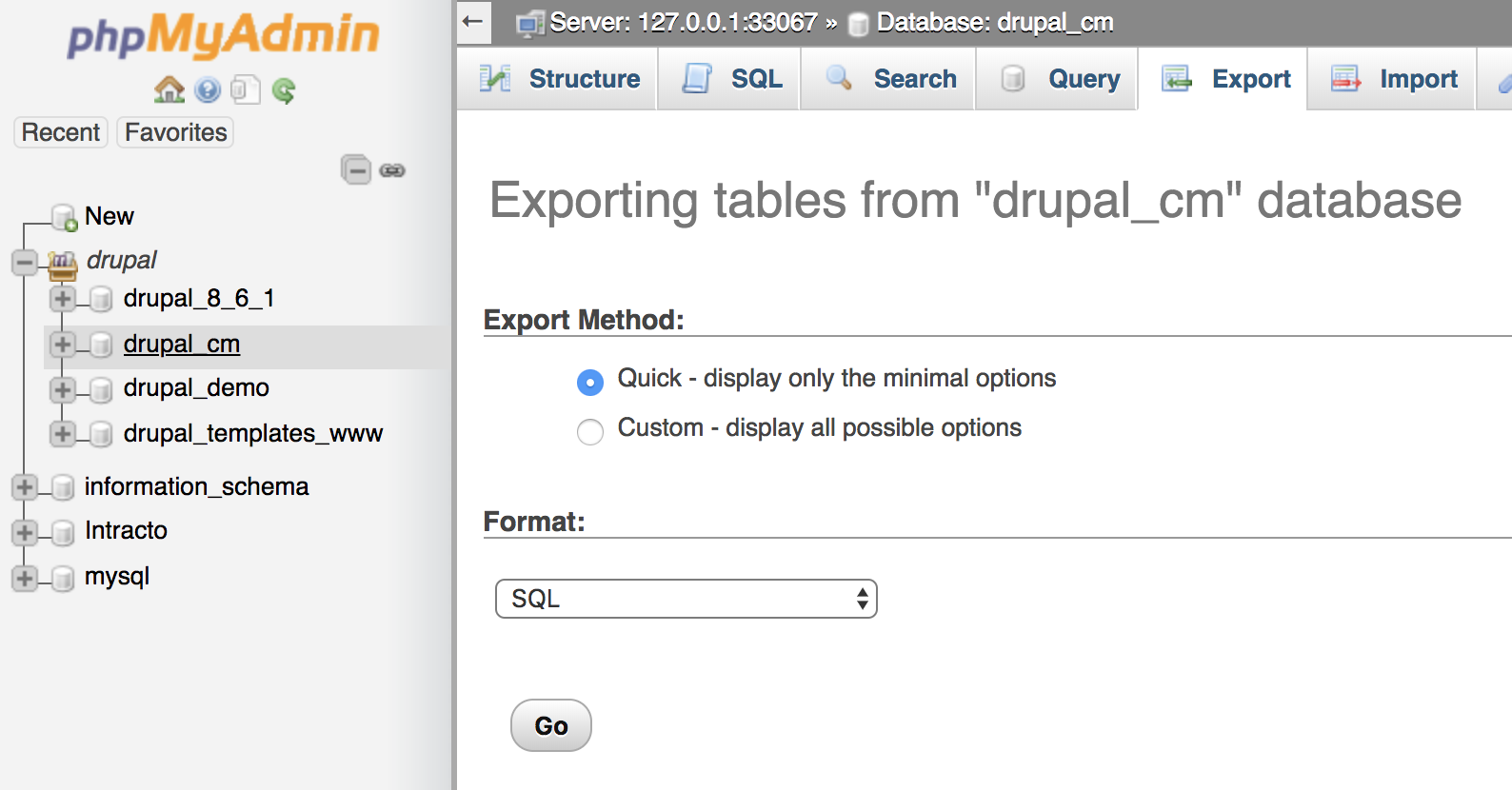Image resolution: width=1512 pixels, height=790 pixels.
Task: Collapse all navigation tree items icon
Action: click(x=356, y=169)
